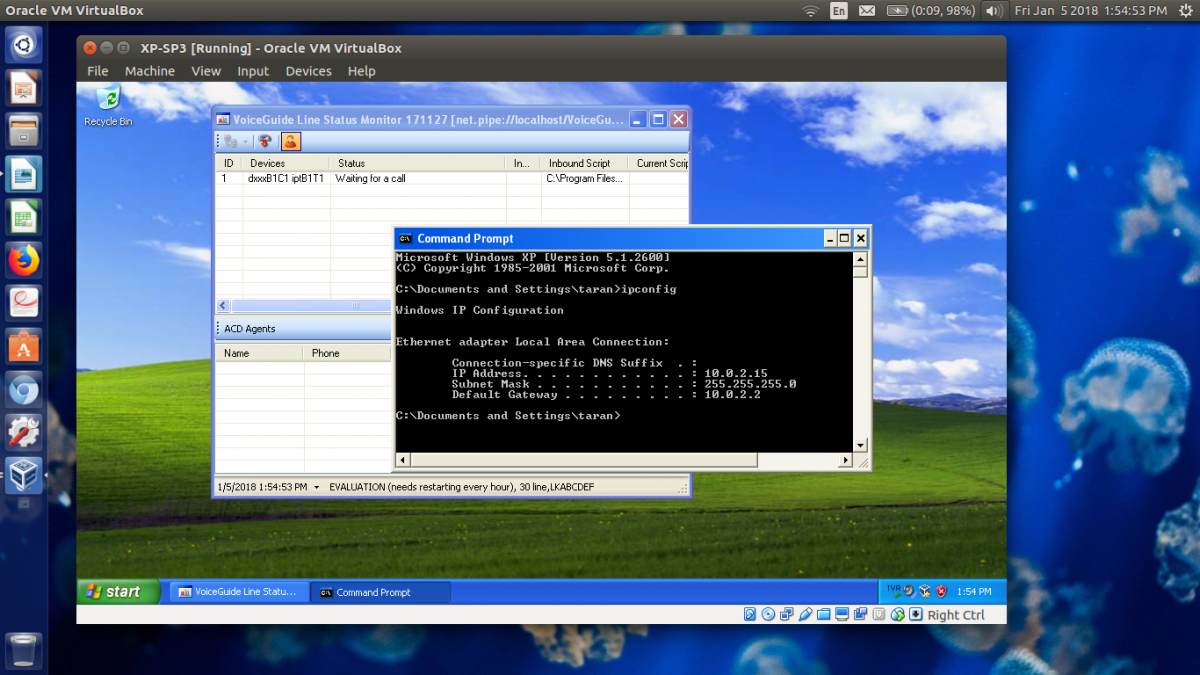Open Ubuntu Software Center from dock
This screenshot has width=1200, height=675.
click(24, 346)
